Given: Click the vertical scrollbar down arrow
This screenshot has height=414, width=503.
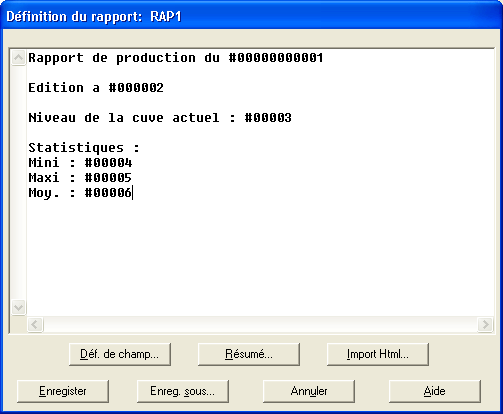Looking at the screenshot, I should (x=18, y=307).
